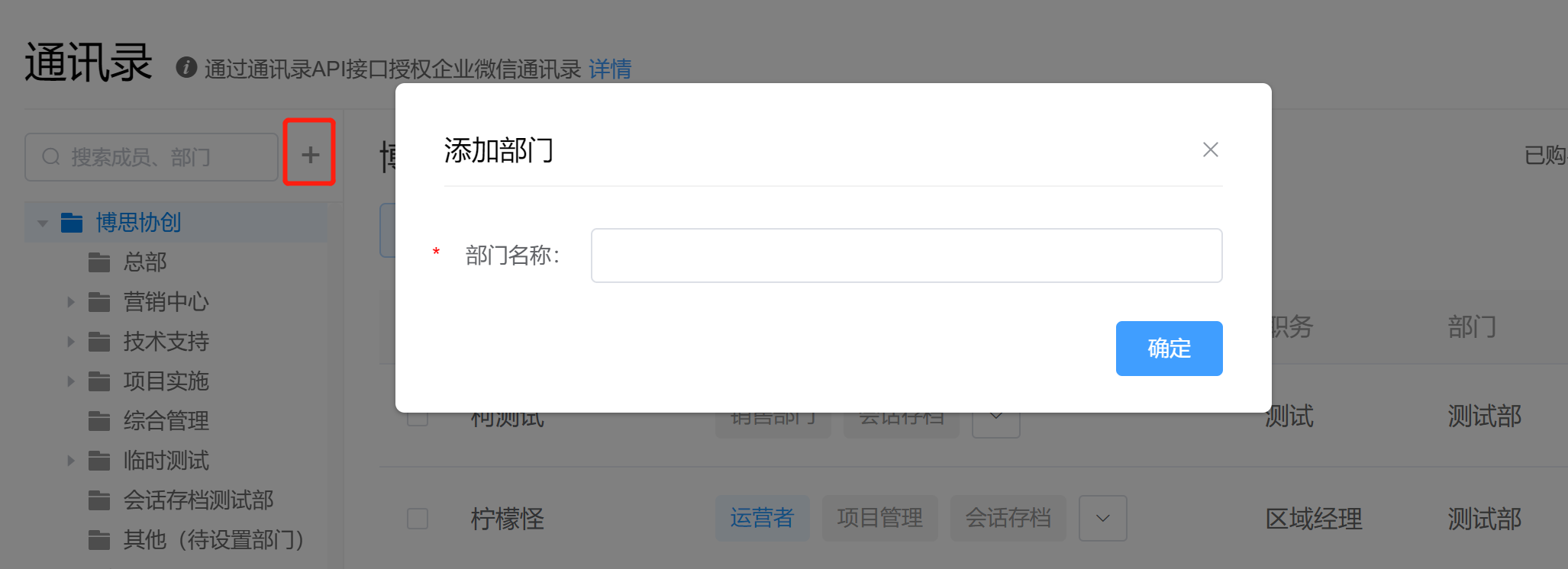Open the tag dropdown in 柠檬怪 row
1568x569 pixels.
pos(1102,519)
